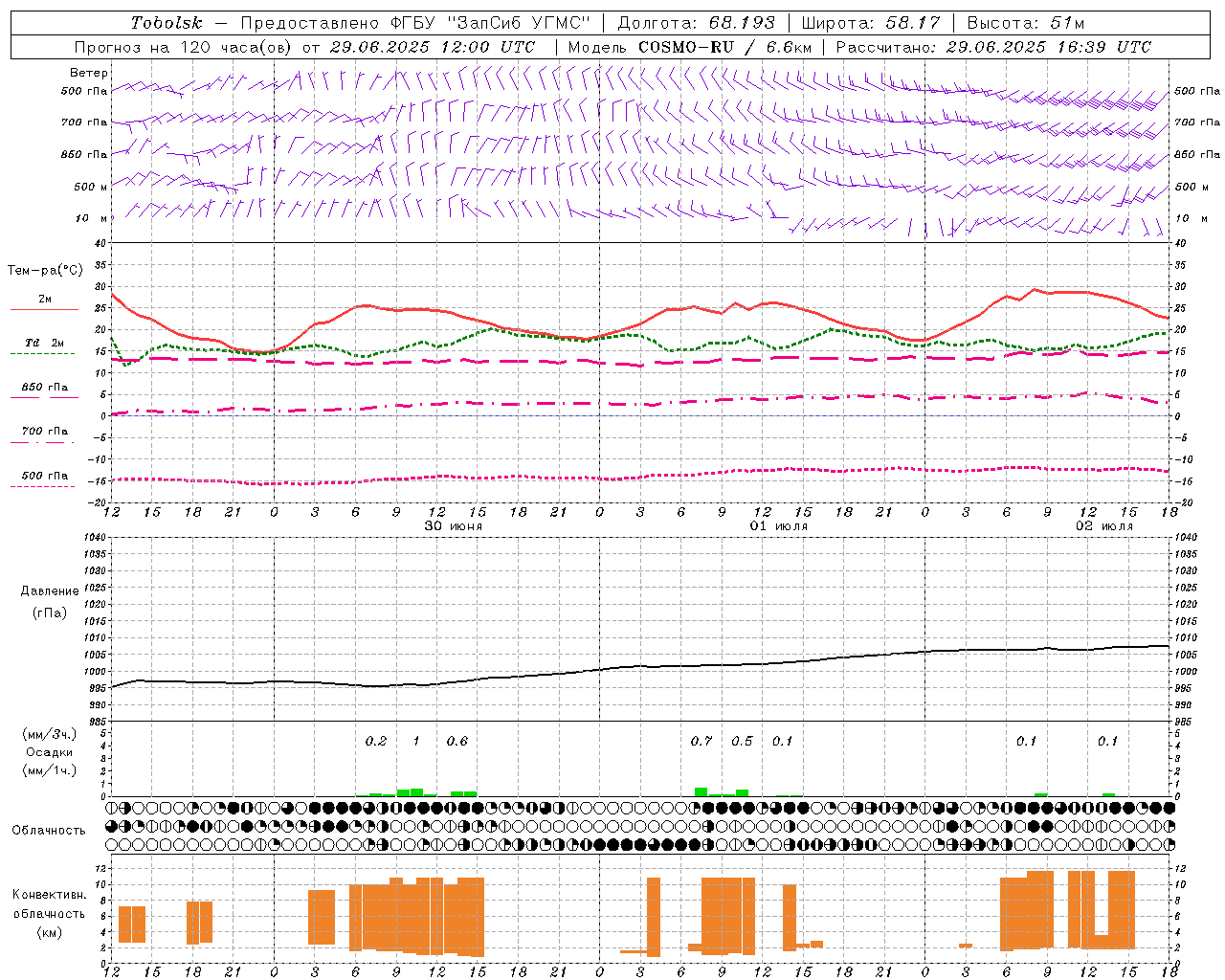Viewport: 1225px width, 980px height.
Task: Click 'Прогноз на 120 часа(ов)' forecast text
Action: [184, 47]
